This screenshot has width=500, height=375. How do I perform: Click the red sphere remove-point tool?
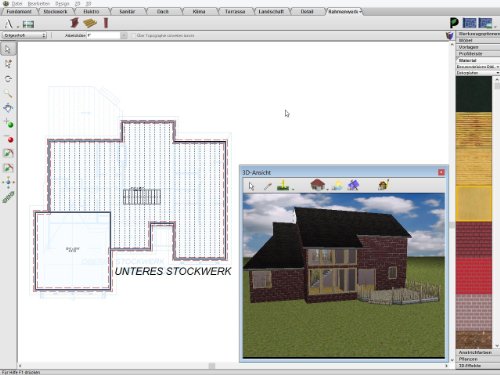[9, 139]
